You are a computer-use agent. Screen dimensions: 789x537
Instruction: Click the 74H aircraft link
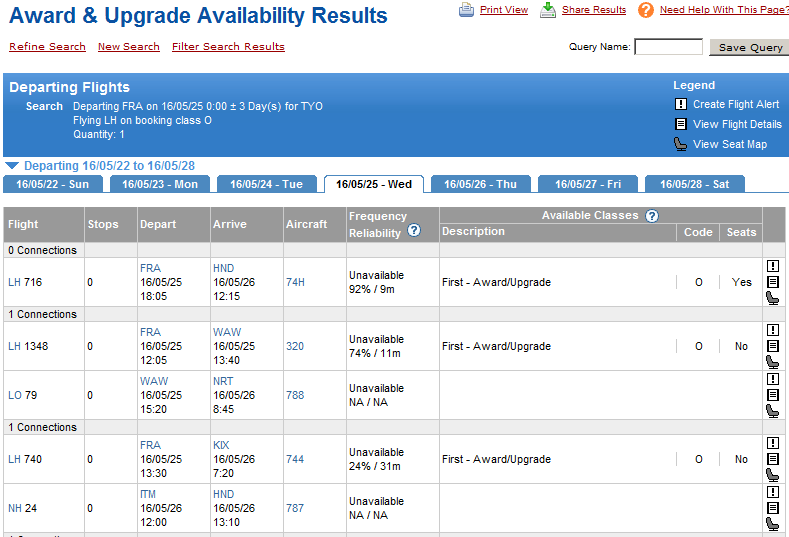coord(295,282)
